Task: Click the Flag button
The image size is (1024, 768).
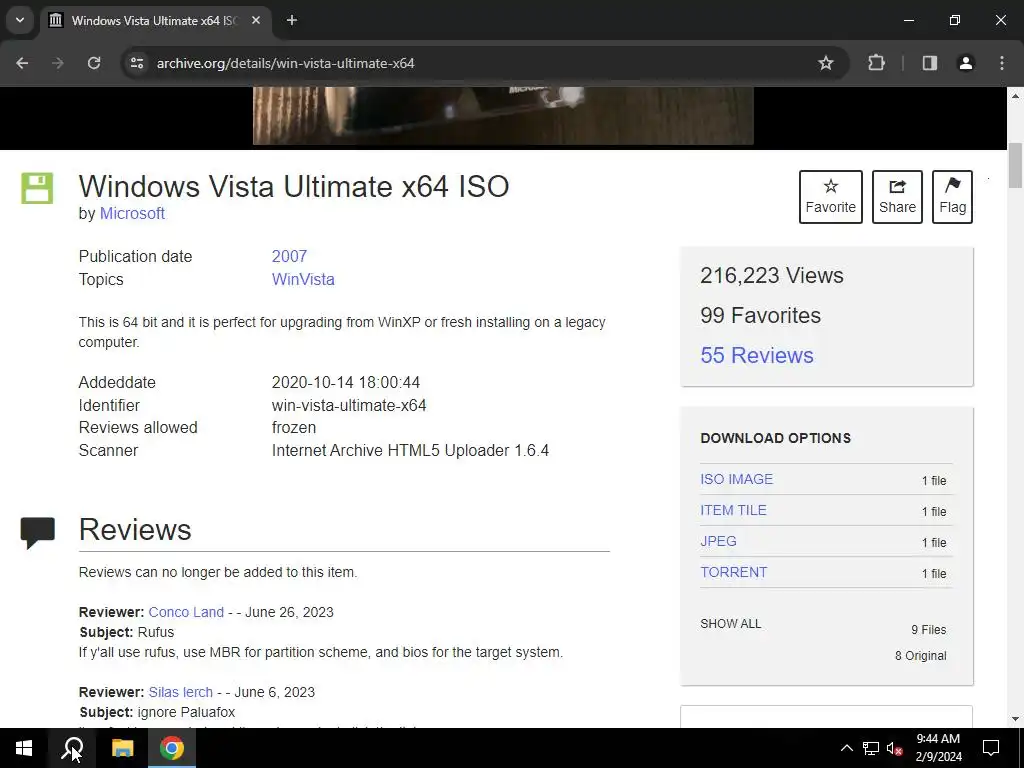Action: pyautogui.click(x=952, y=197)
